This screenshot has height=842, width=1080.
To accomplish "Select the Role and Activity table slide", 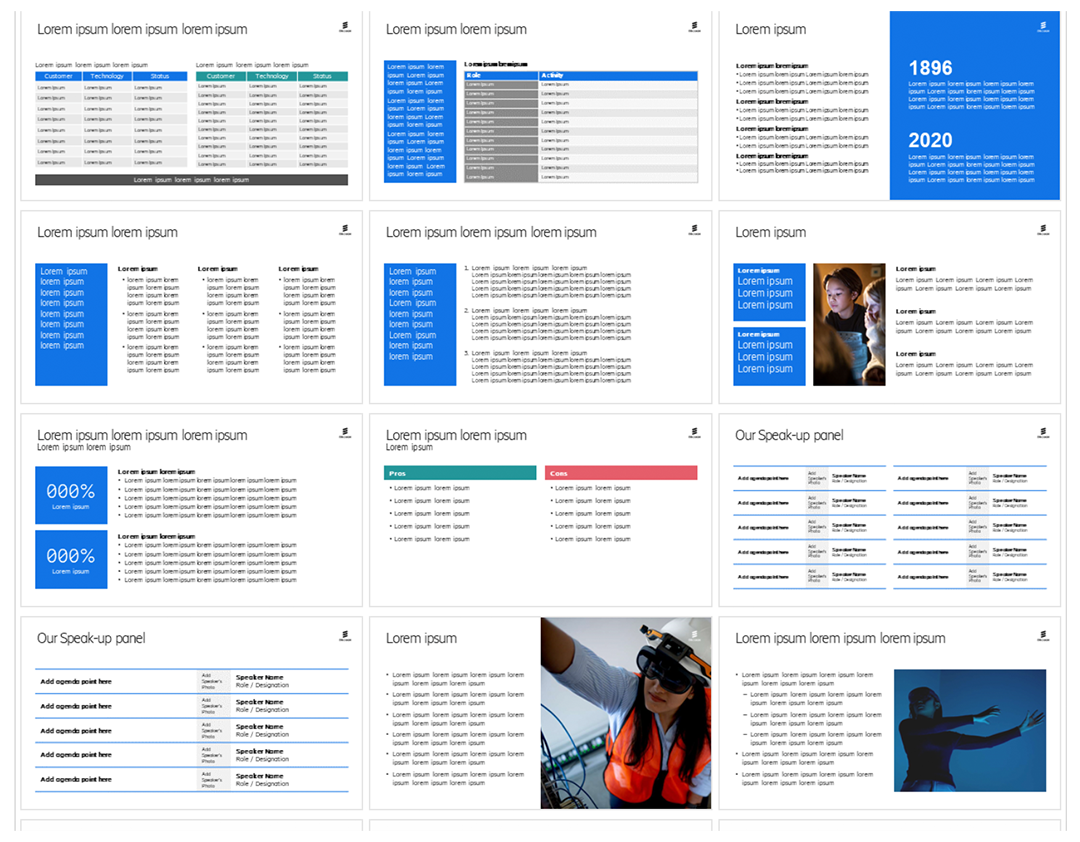I will click(x=540, y=105).
